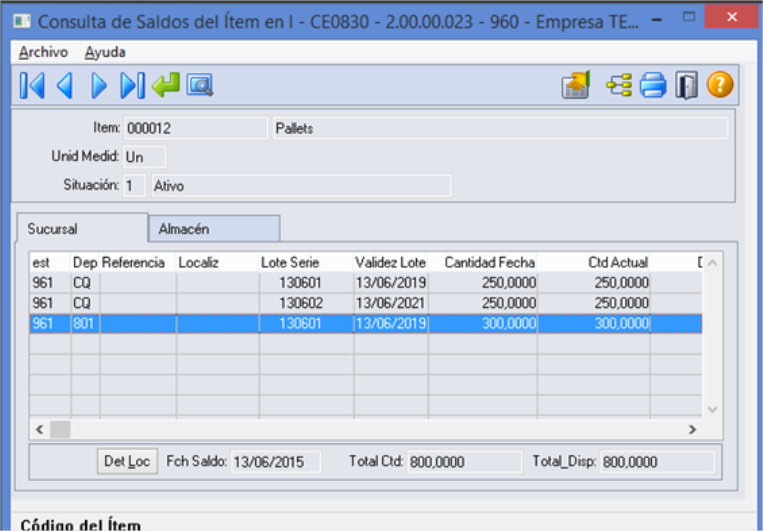Switch to the Almacén tab

click(214, 228)
